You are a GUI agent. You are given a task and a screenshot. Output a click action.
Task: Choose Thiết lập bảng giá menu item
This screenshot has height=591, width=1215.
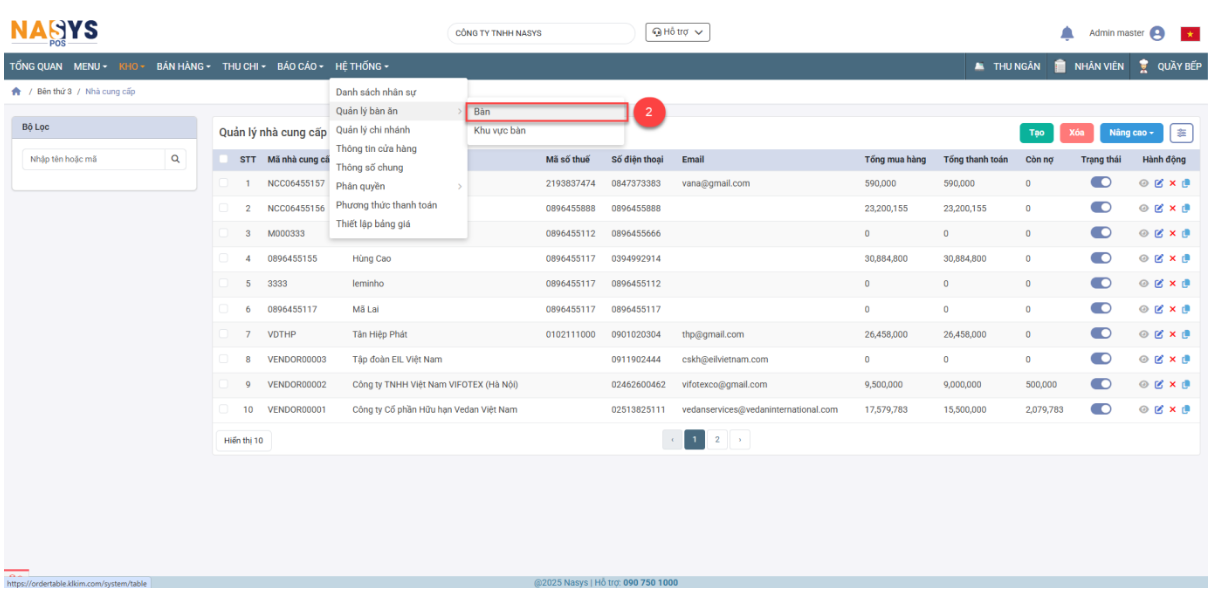(x=373, y=224)
